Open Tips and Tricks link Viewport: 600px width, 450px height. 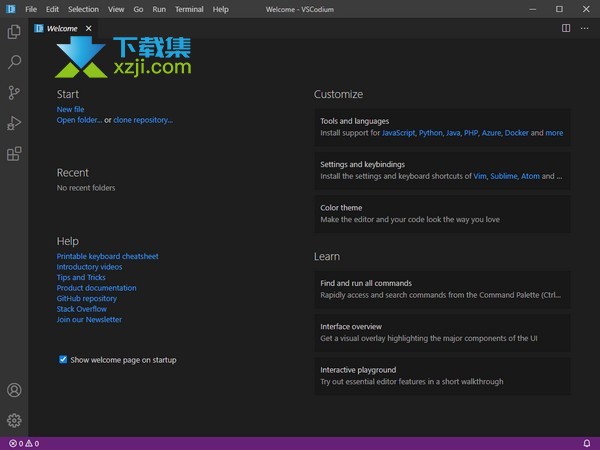click(x=81, y=277)
